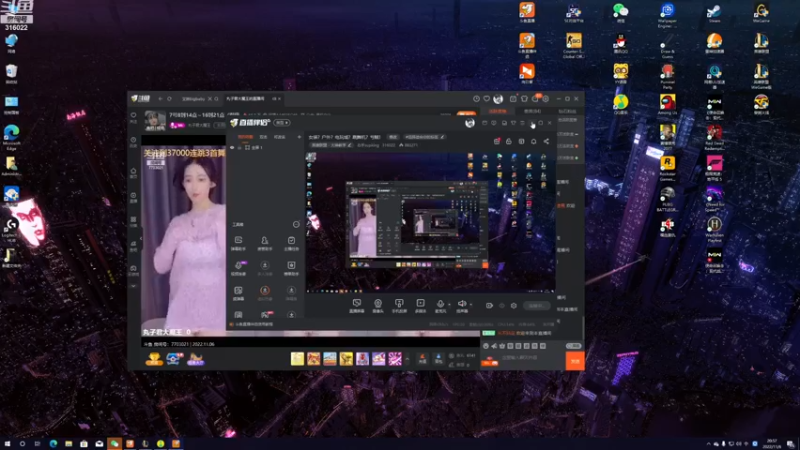Open the Red Dead Redemption desktop shortcut
800x450 pixels.
(714, 137)
